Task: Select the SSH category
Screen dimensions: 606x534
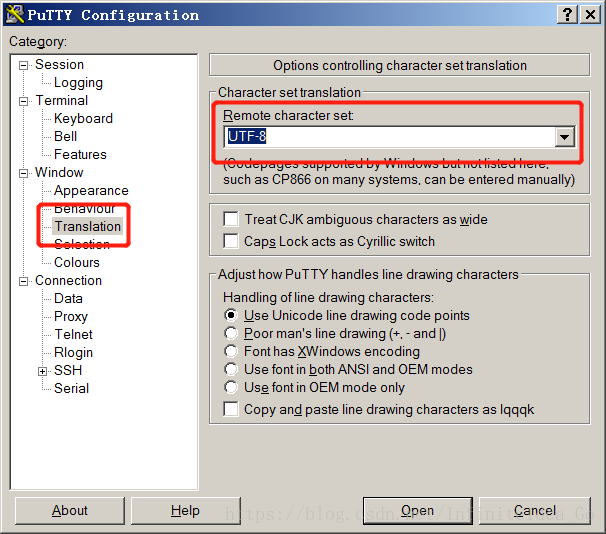Action: pyautogui.click(x=68, y=370)
